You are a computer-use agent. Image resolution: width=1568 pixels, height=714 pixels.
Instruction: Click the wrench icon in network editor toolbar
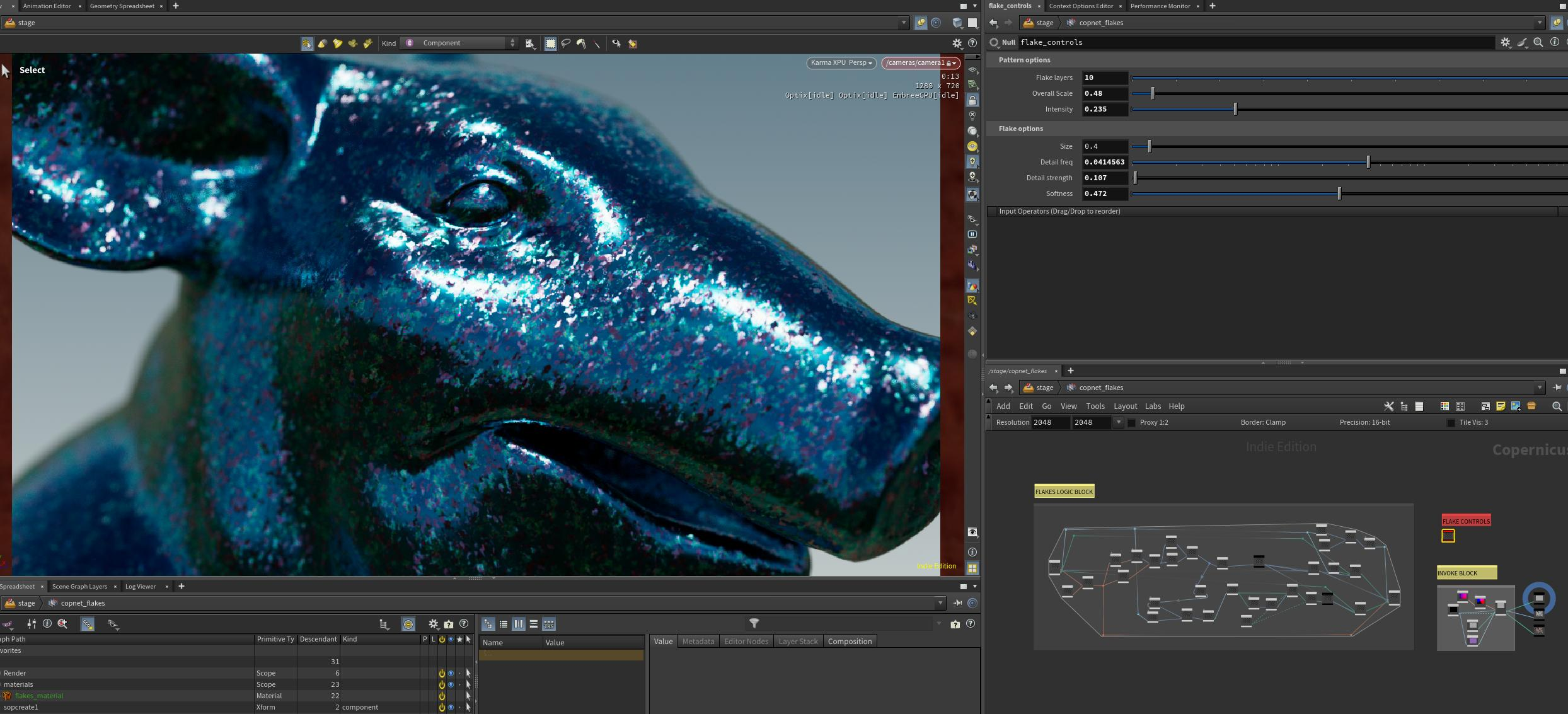pyautogui.click(x=1388, y=406)
